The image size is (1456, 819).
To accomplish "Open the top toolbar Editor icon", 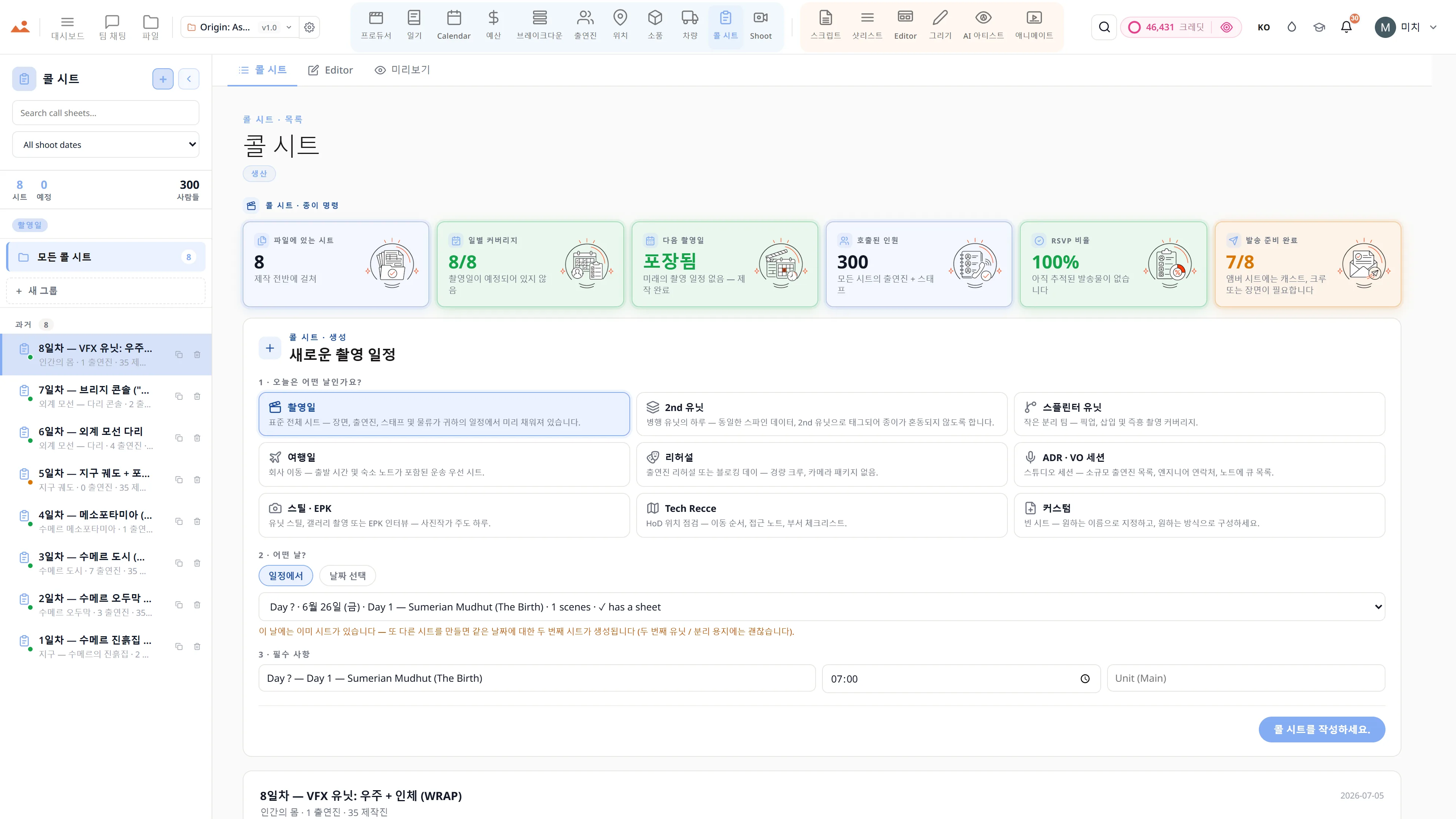I will coord(905,26).
